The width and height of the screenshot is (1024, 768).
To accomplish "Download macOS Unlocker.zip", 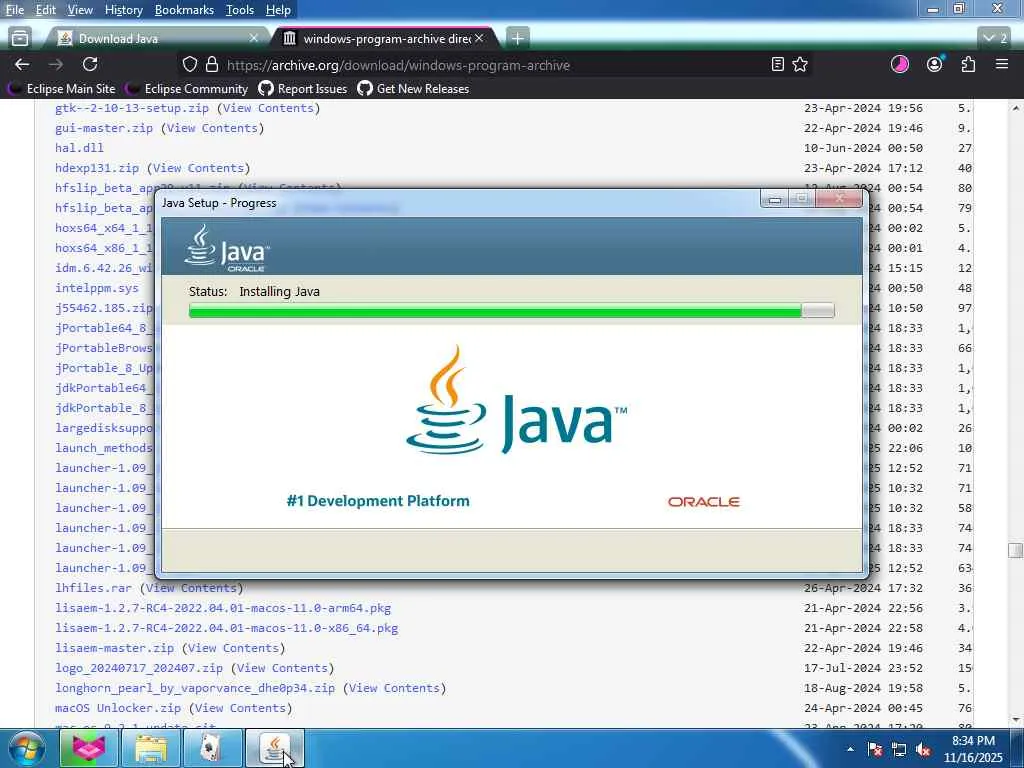I will [118, 708].
